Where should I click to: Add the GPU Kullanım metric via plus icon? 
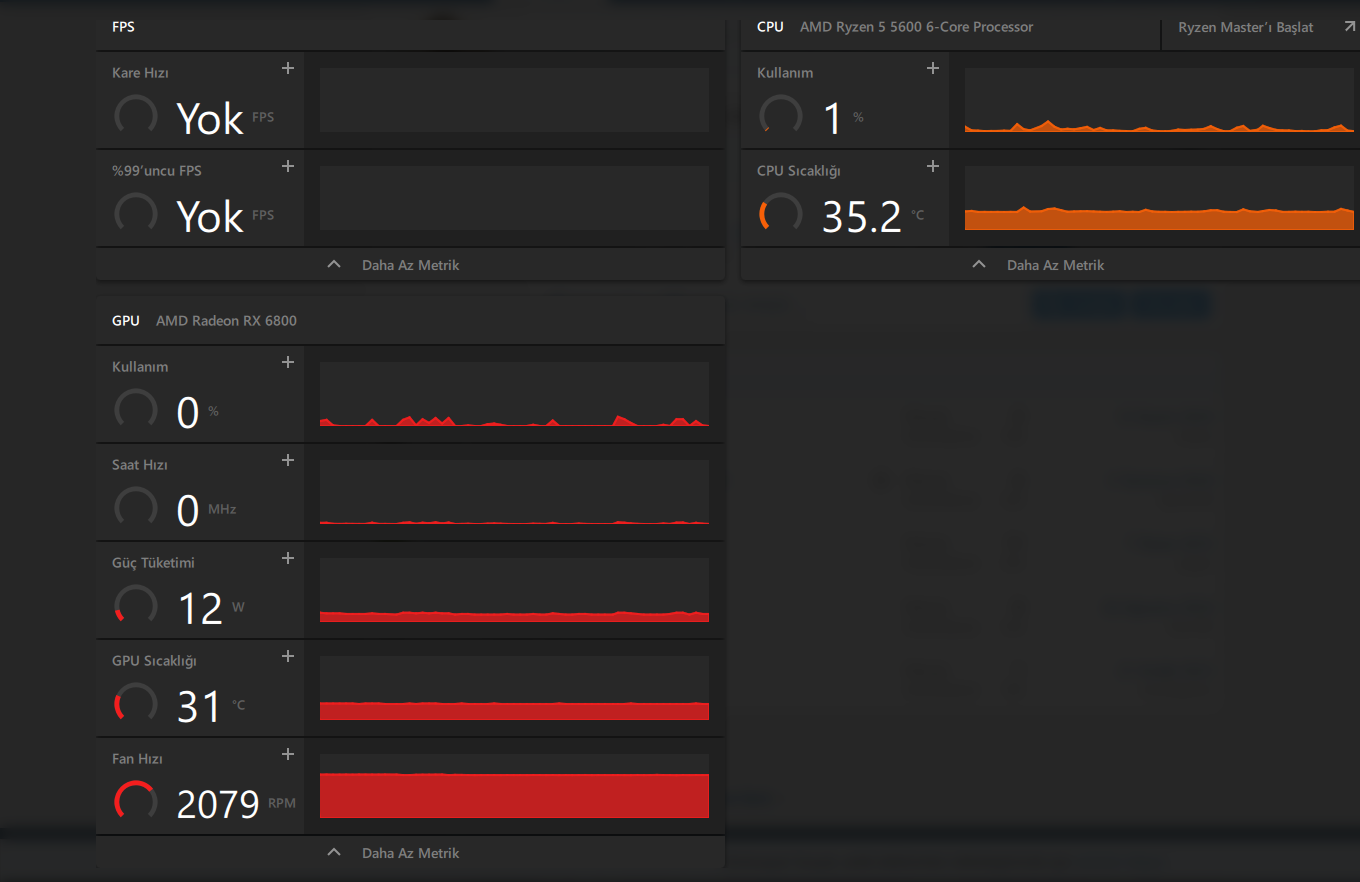(x=288, y=362)
